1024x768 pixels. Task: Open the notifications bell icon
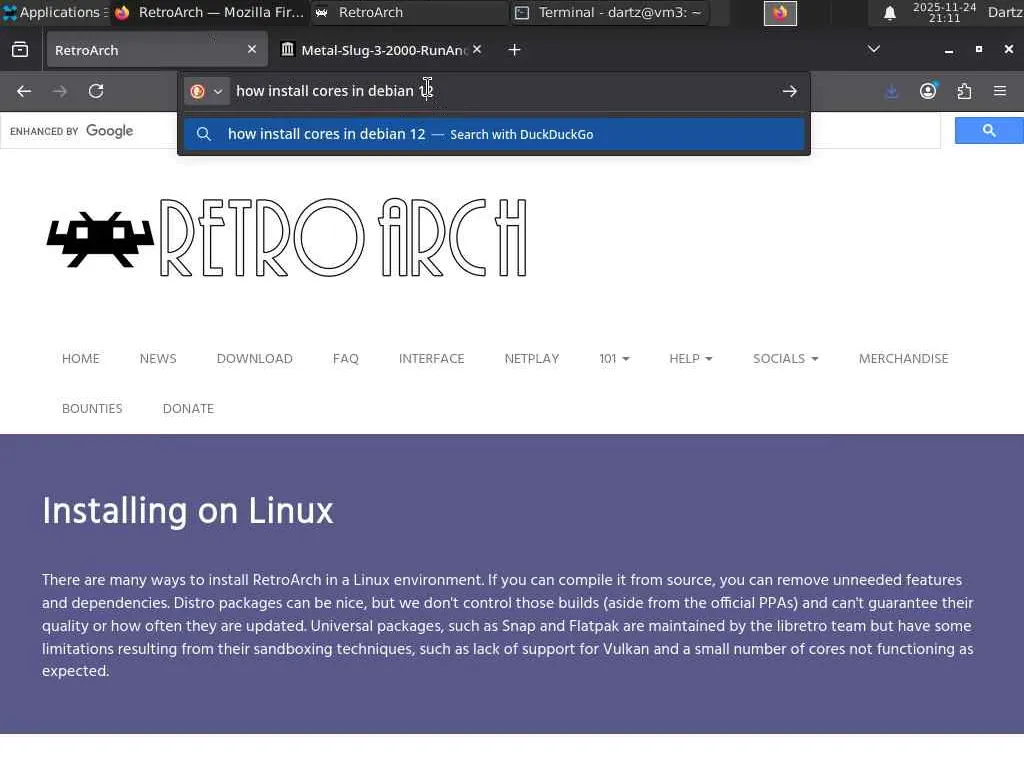889,13
